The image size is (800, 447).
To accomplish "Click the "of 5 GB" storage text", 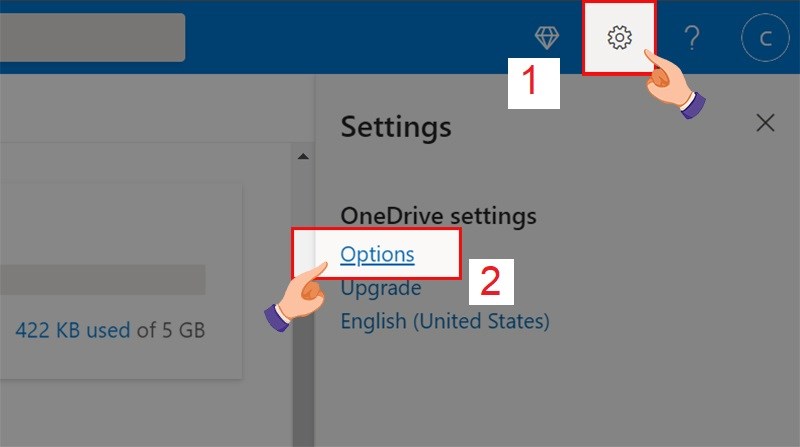I will click(x=170, y=329).
